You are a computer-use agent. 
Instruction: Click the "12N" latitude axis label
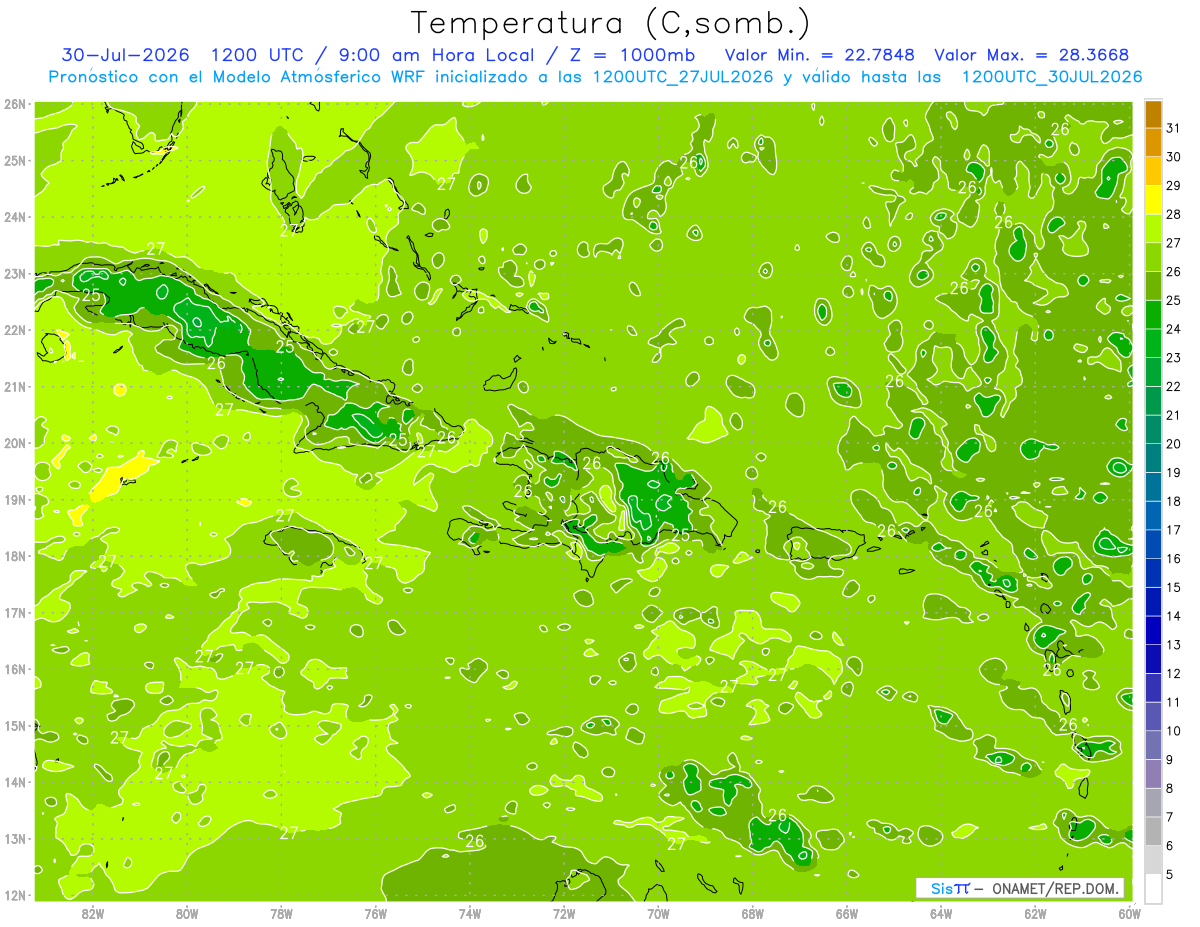[15, 895]
